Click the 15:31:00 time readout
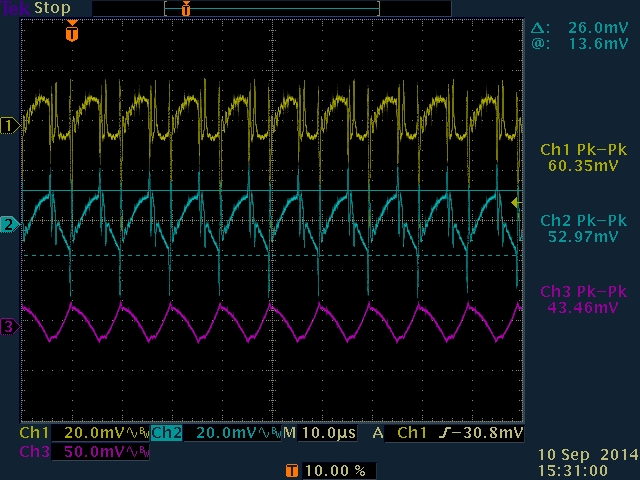 [x=573, y=471]
